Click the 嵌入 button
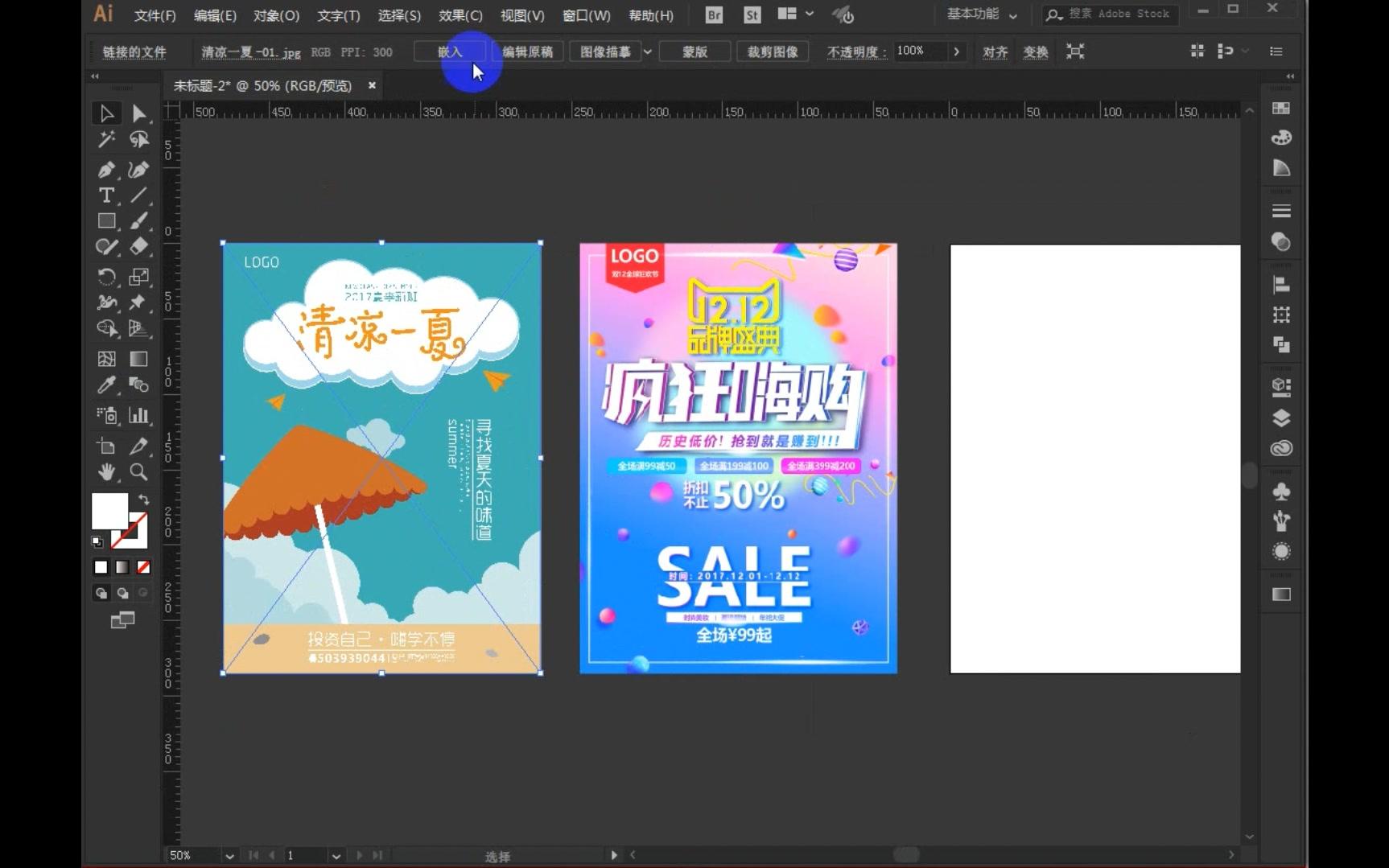The height and width of the screenshot is (868, 1389). (x=449, y=51)
